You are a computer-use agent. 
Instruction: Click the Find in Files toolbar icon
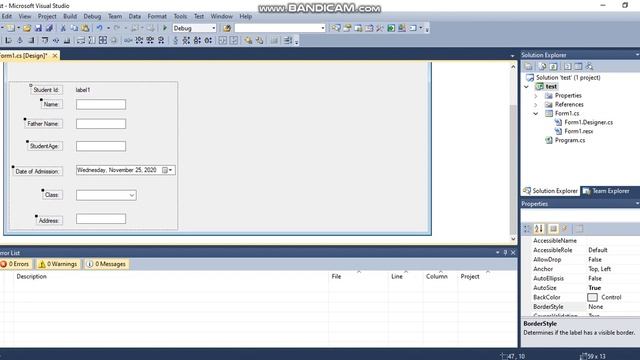pos(227,28)
